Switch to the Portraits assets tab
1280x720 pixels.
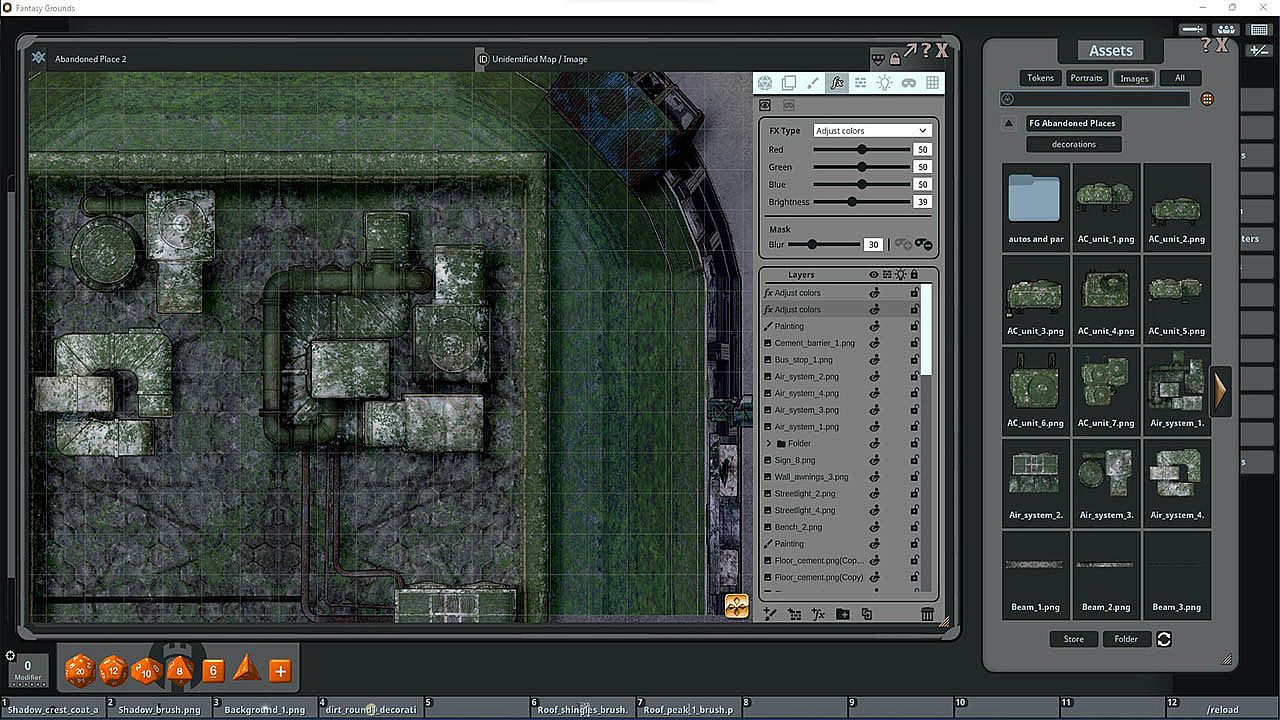pyautogui.click(x=1086, y=78)
